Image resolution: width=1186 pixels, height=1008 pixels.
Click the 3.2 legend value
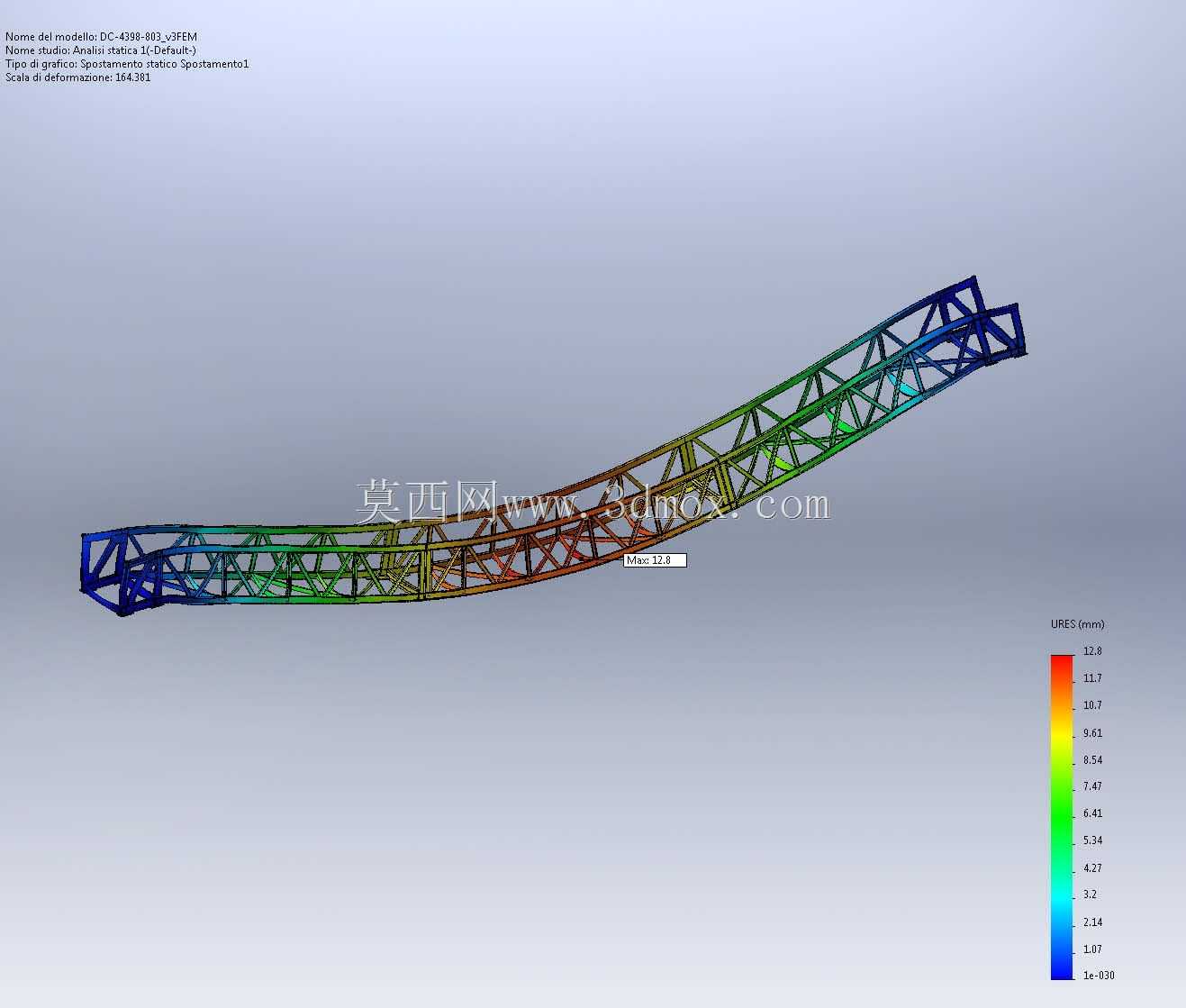(1090, 895)
